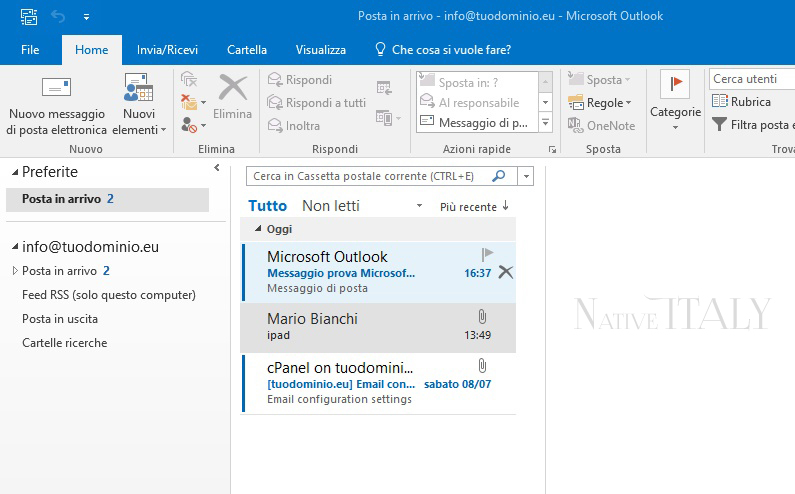Image resolution: width=795 pixels, height=494 pixels.
Task: Click the magnifier search icon
Action: [x=499, y=176]
